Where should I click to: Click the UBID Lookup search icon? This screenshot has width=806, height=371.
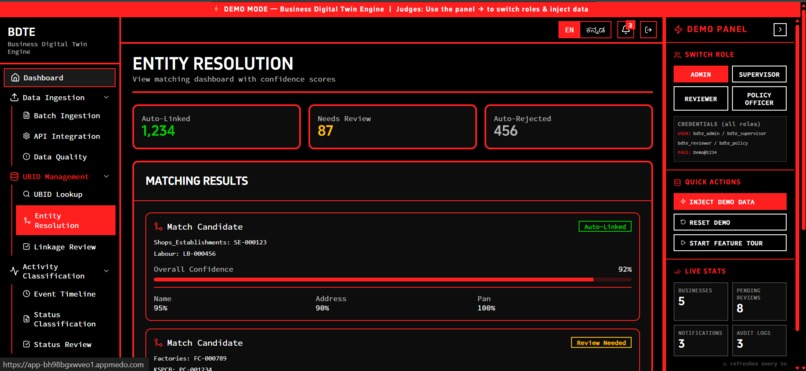click(26, 194)
